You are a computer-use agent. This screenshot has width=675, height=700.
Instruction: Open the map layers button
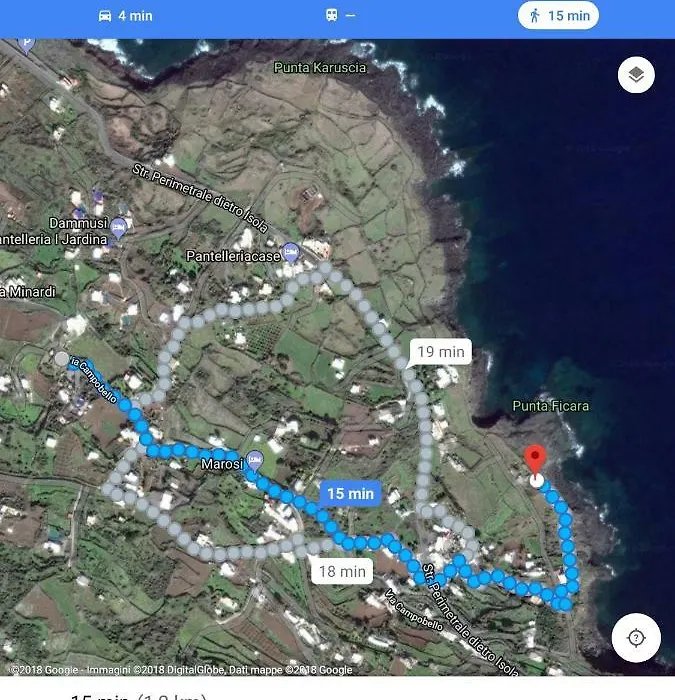pos(636,75)
